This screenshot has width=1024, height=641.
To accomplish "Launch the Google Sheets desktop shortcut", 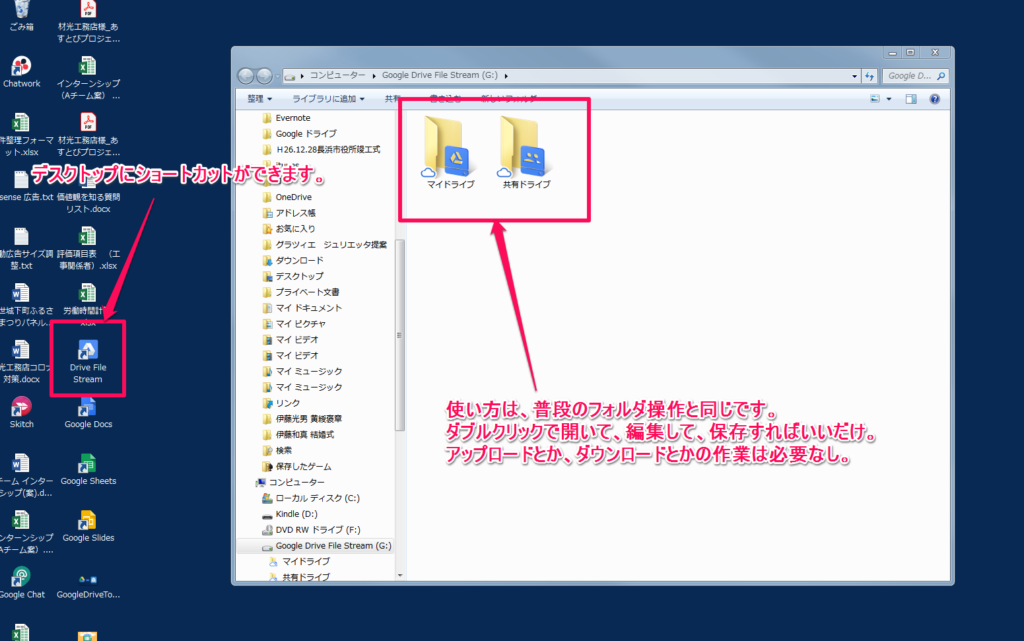I will pyautogui.click(x=88, y=469).
